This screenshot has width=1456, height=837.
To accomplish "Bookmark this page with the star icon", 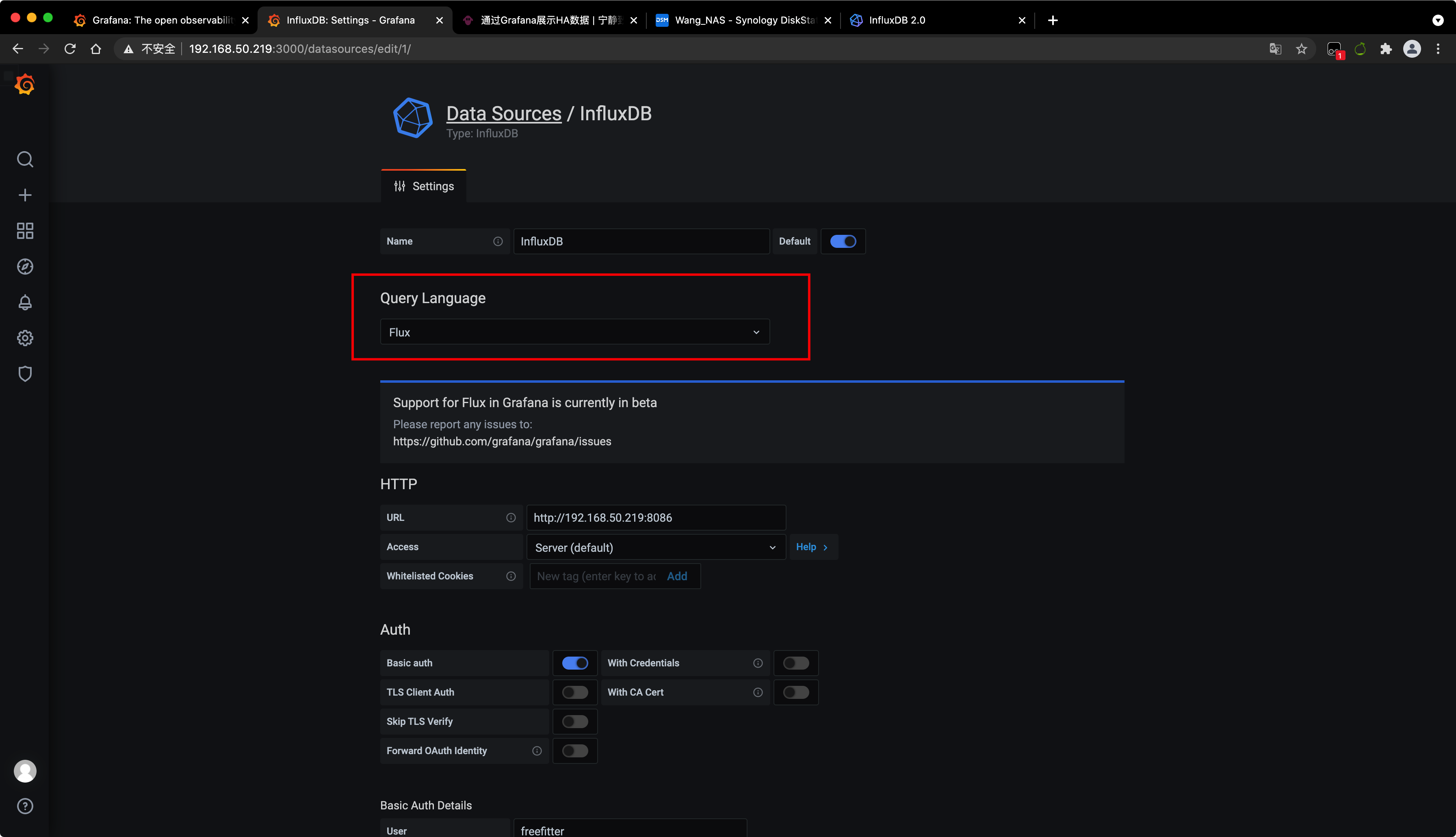I will tap(1302, 49).
